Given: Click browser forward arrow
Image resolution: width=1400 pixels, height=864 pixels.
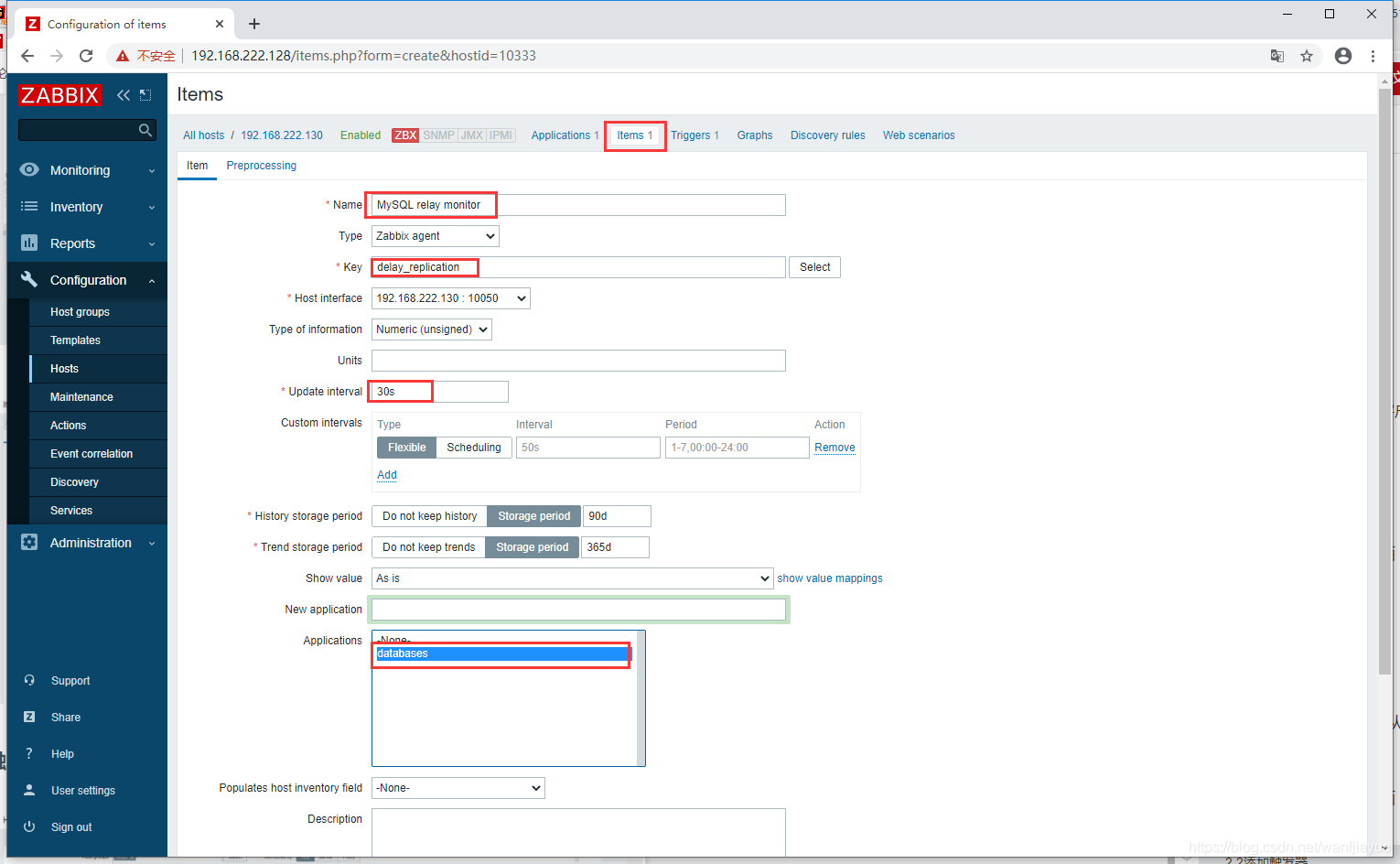Looking at the screenshot, I should 57,56.
